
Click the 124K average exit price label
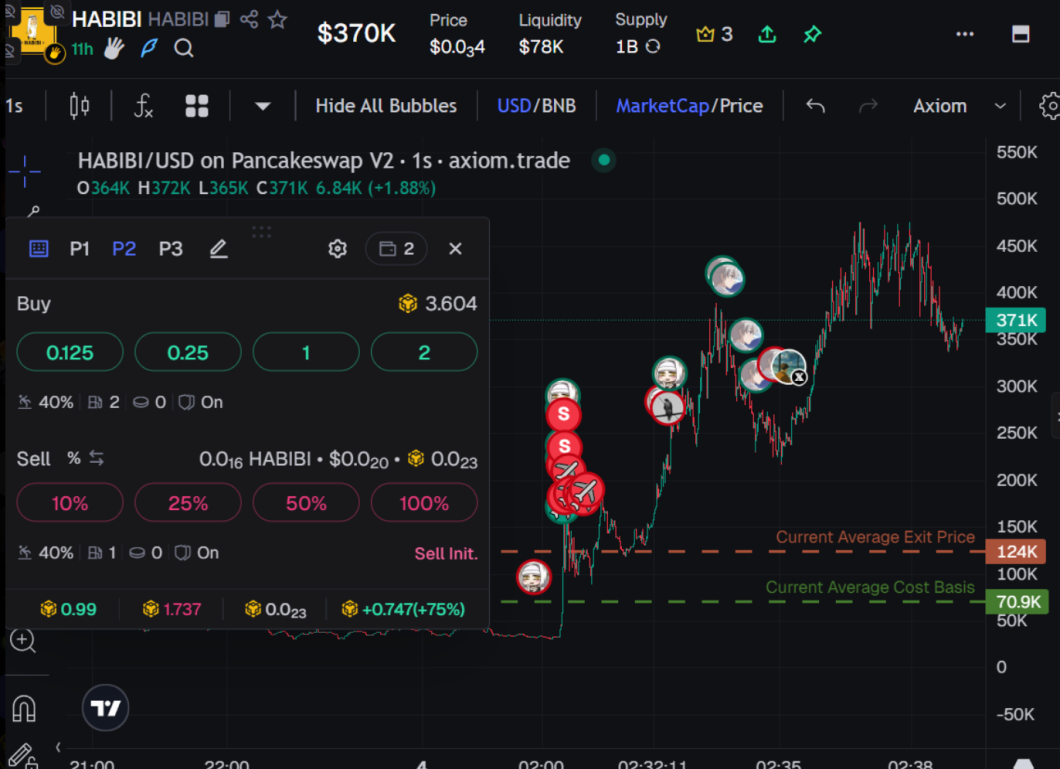1015,551
